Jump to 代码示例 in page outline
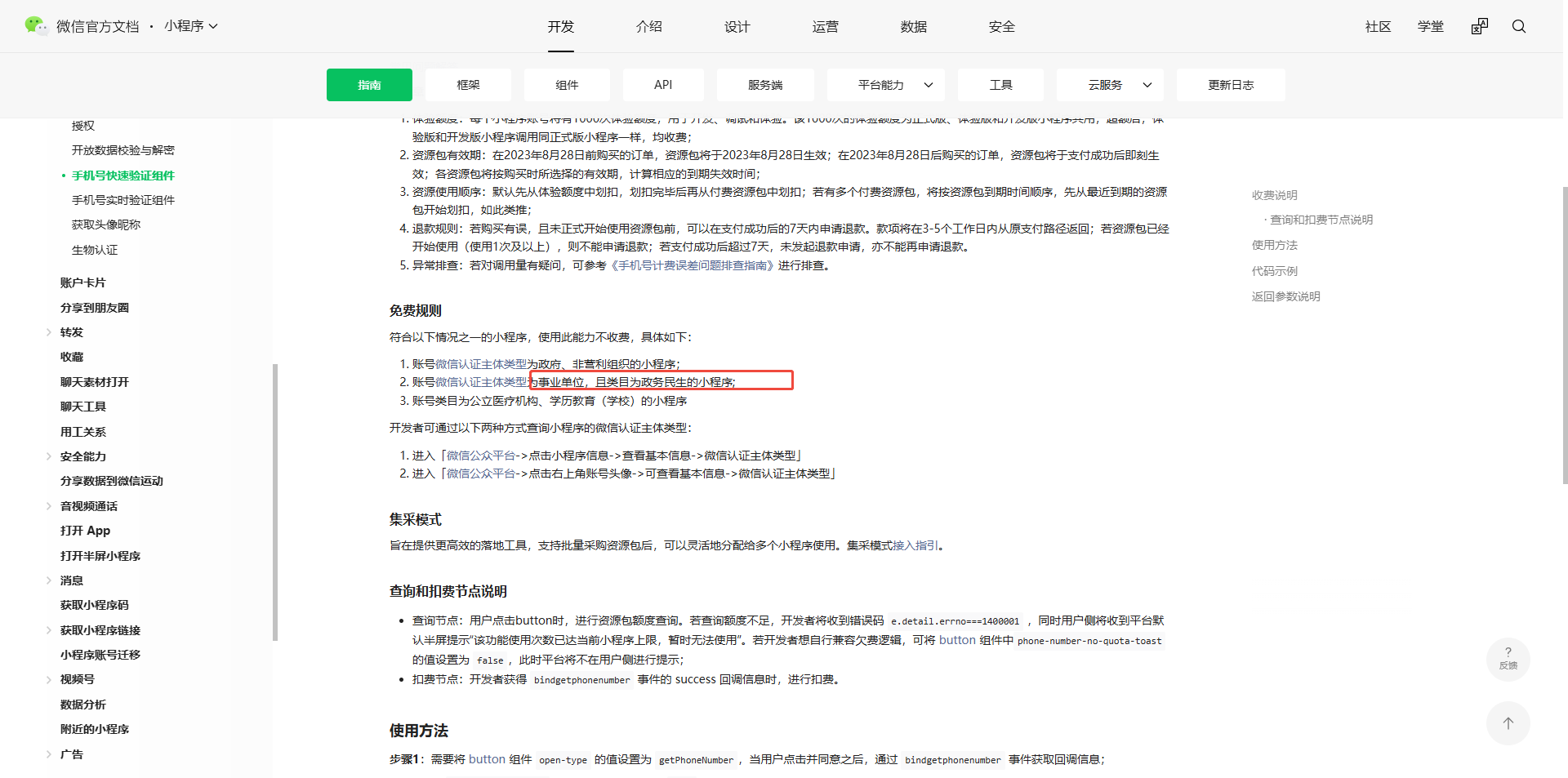 click(1275, 271)
